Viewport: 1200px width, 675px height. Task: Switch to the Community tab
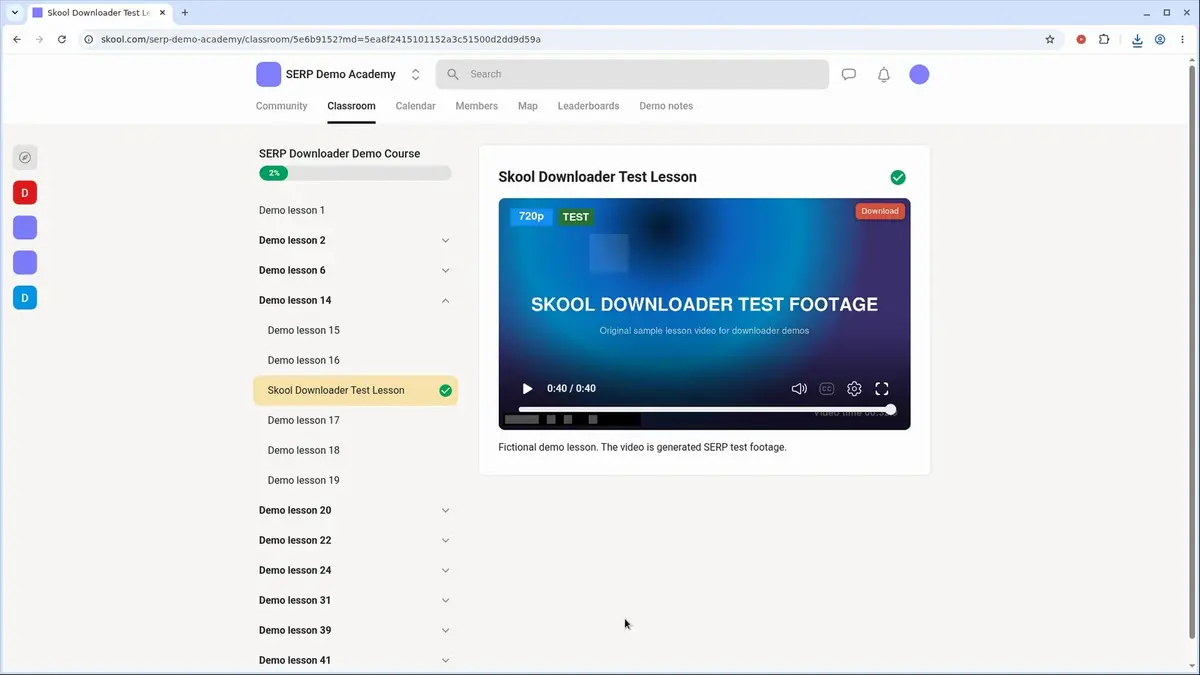[x=282, y=106]
